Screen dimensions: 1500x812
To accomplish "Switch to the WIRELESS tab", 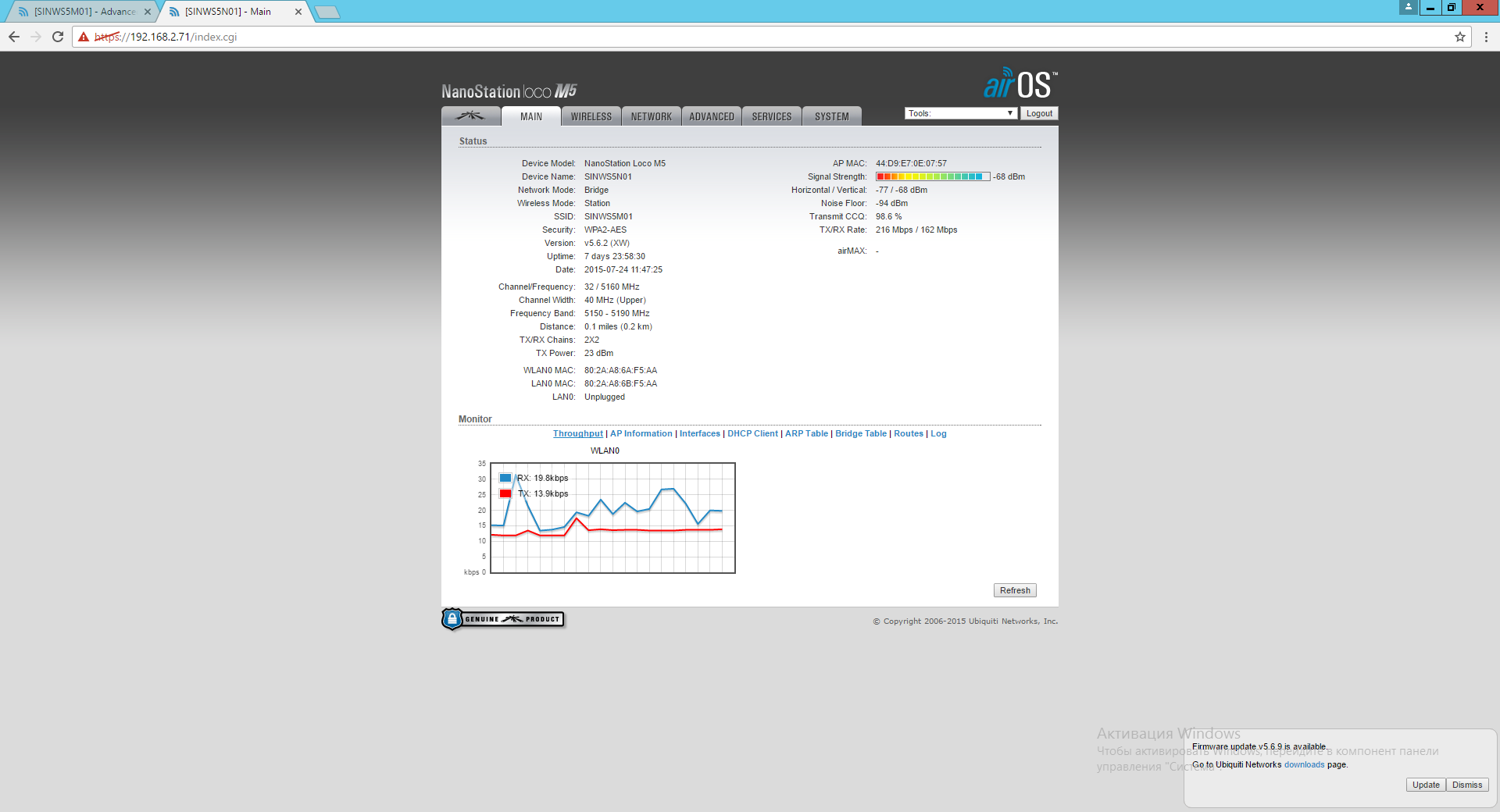I will 591,116.
